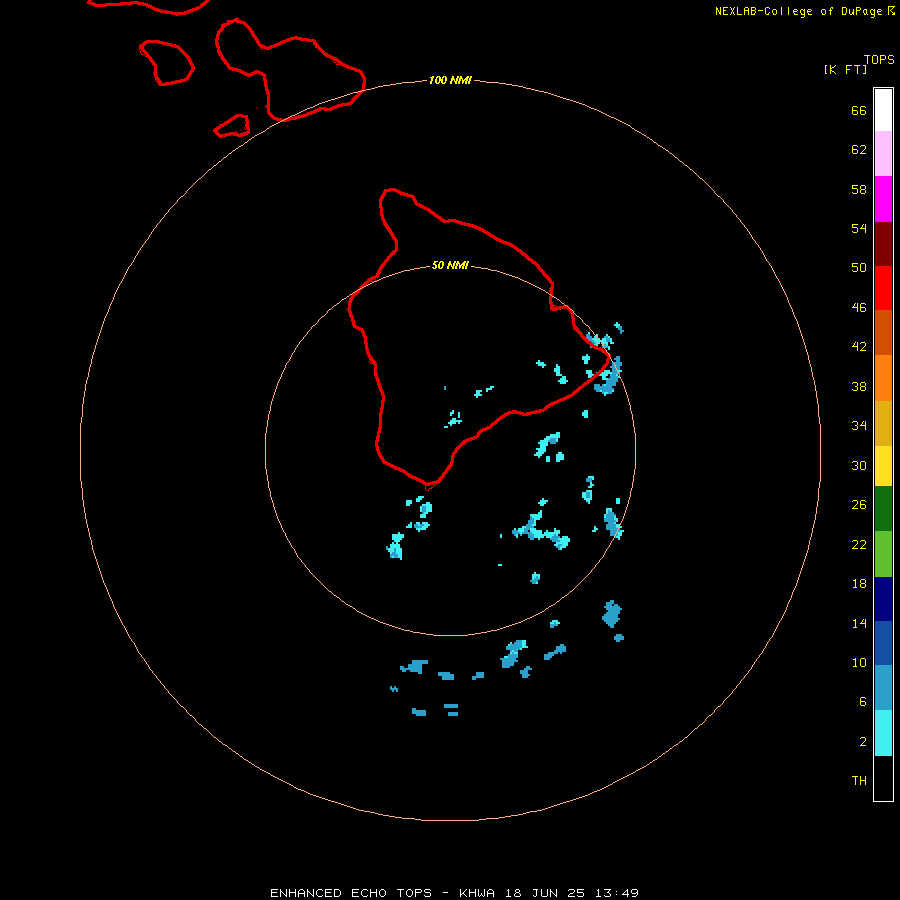Click the [K FT] units label
The image size is (900, 900).
(845, 69)
